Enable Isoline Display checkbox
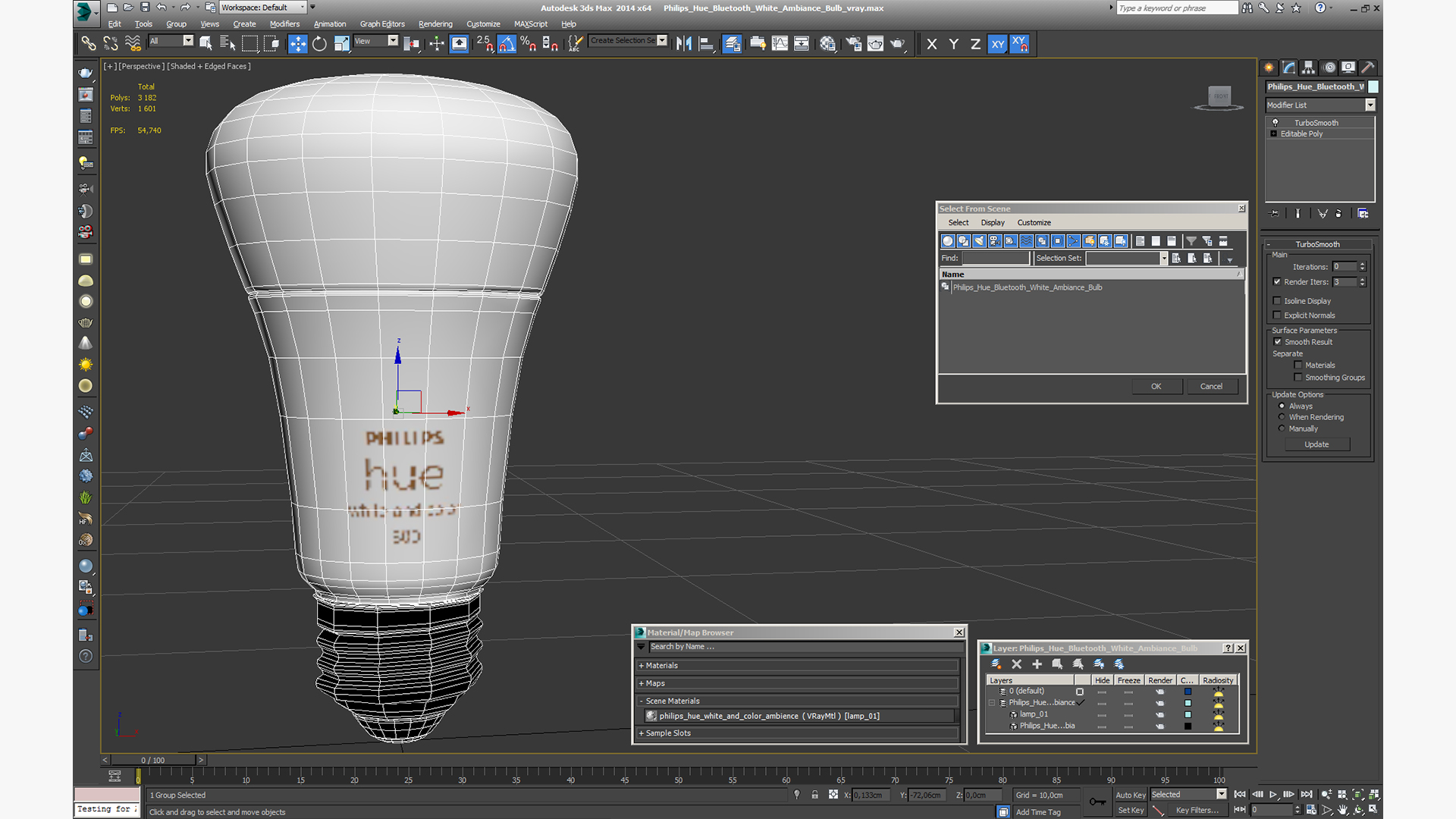This screenshot has width=1456, height=819. coord(1277,301)
